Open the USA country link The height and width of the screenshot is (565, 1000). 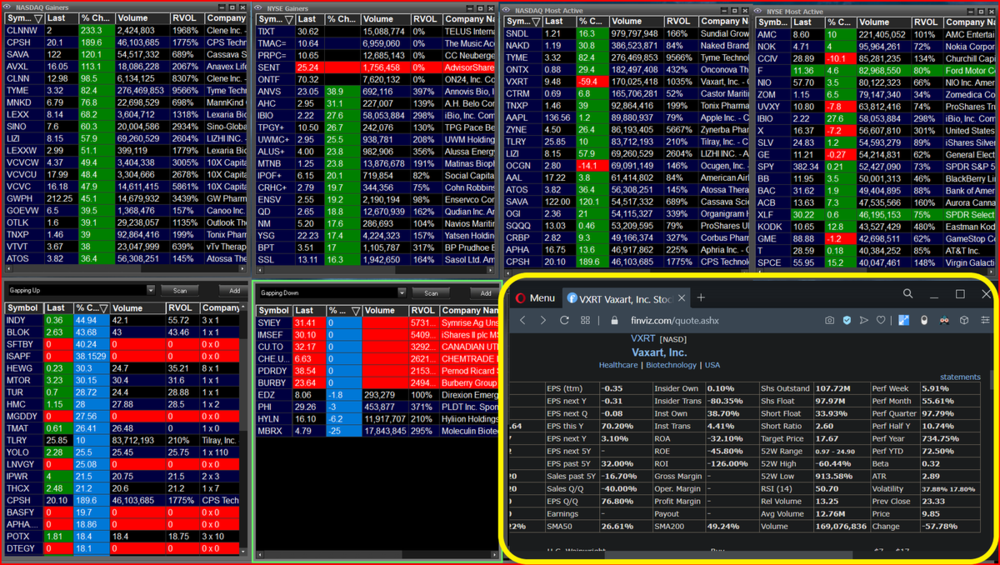[712, 365]
